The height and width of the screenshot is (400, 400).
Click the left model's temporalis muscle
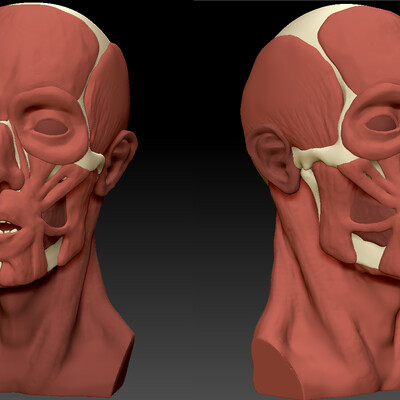[107, 100]
